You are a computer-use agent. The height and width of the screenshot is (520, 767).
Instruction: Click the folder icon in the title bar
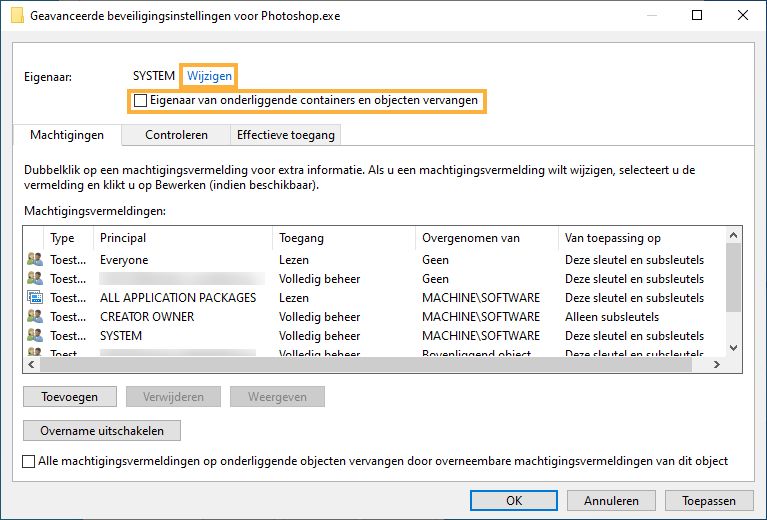[x=17, y=15]
